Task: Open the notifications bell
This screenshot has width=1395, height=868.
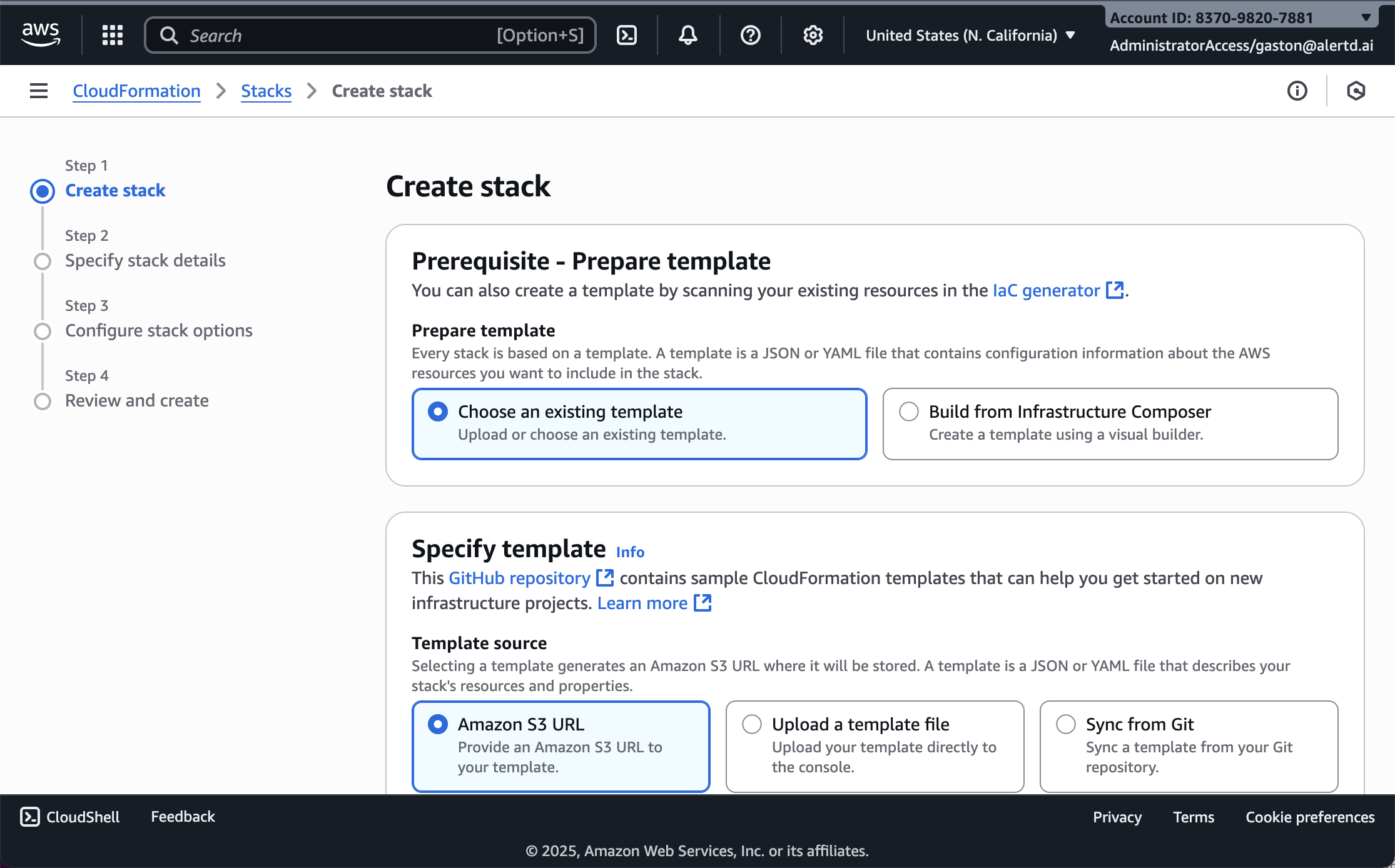Action: 687,35
